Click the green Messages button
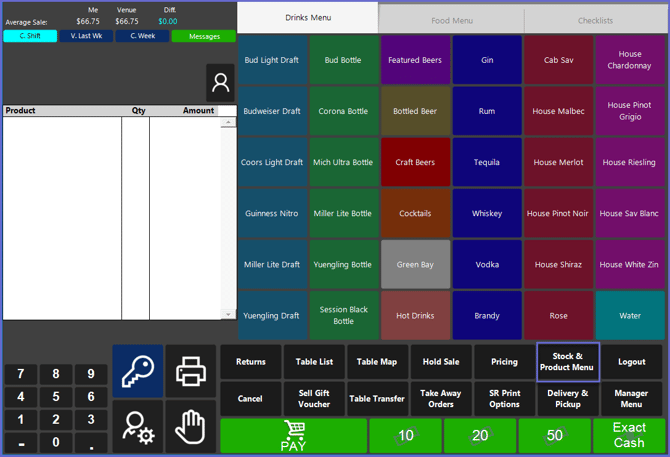The height and width of the screenshot is (457, 670). tap(203, 36)
